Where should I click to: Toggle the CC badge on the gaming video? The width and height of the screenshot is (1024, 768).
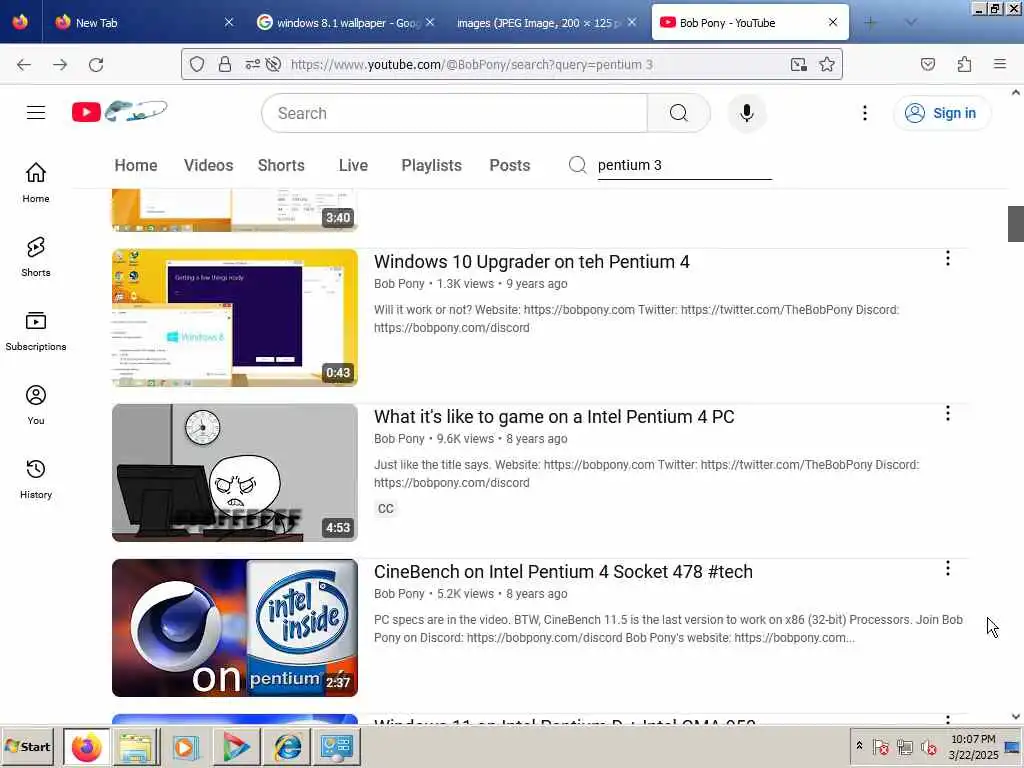coord(385,509)
